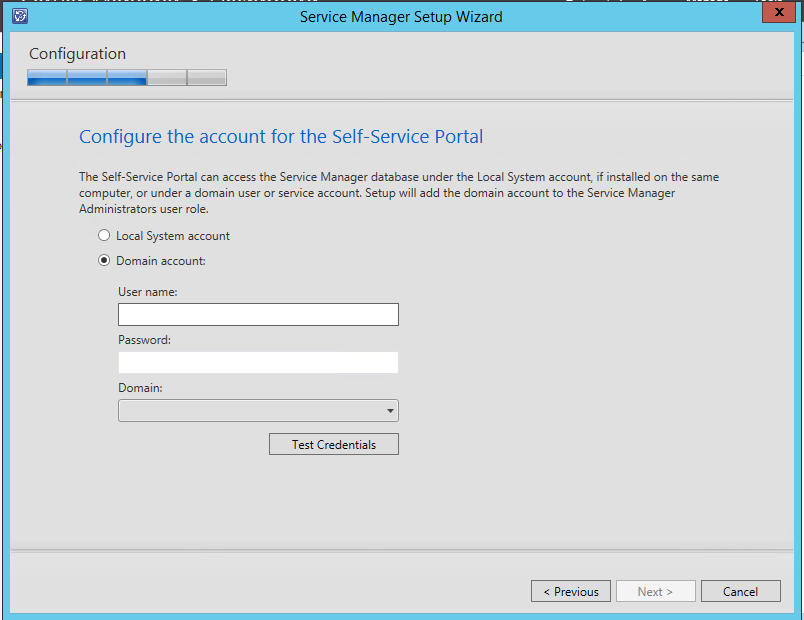Click the Domain combo box arrow

pyautogui.click(x=389, y=410)
